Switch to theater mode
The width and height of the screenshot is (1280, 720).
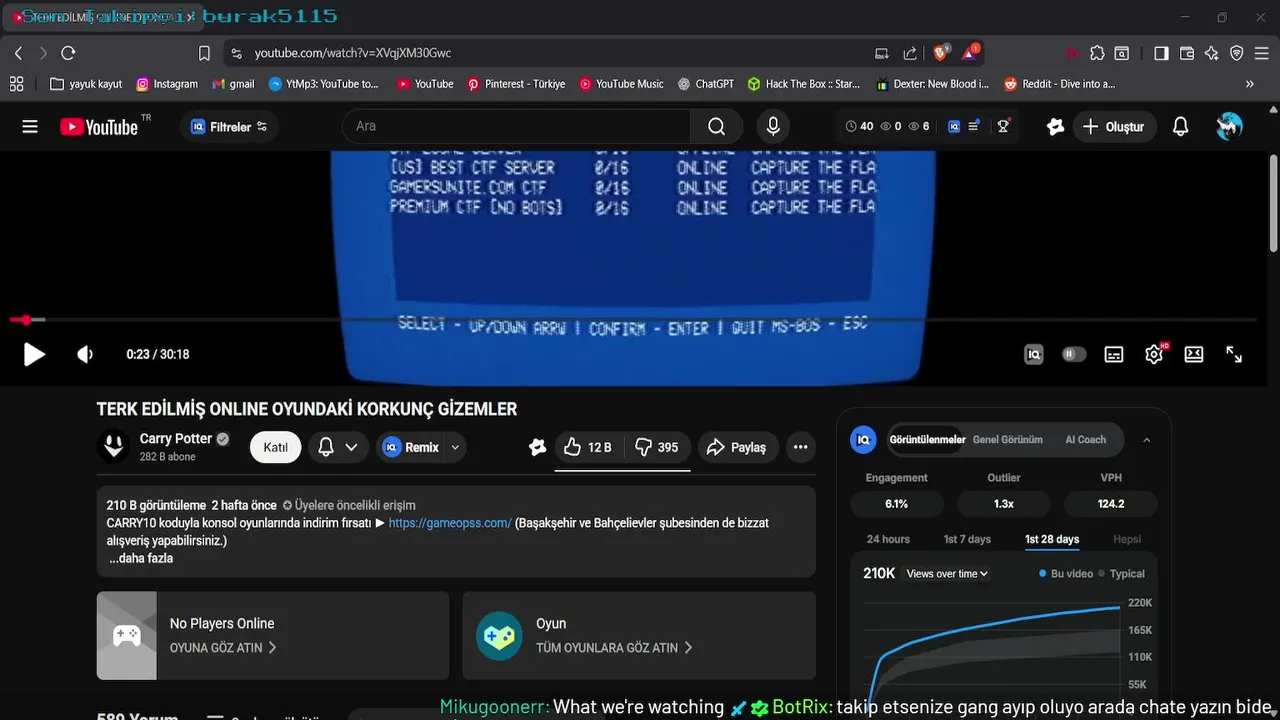point(1194,354)
